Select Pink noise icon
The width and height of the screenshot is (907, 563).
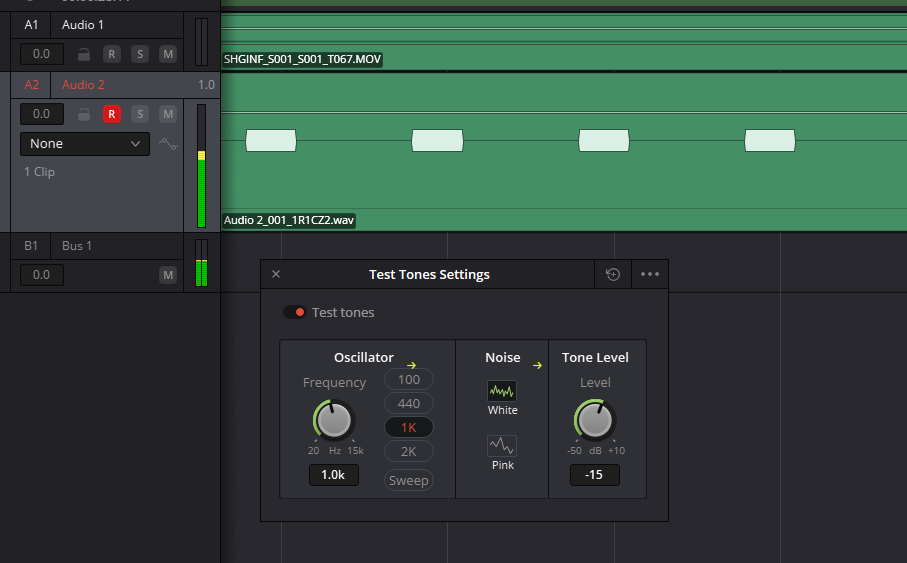tap(502, 446)
